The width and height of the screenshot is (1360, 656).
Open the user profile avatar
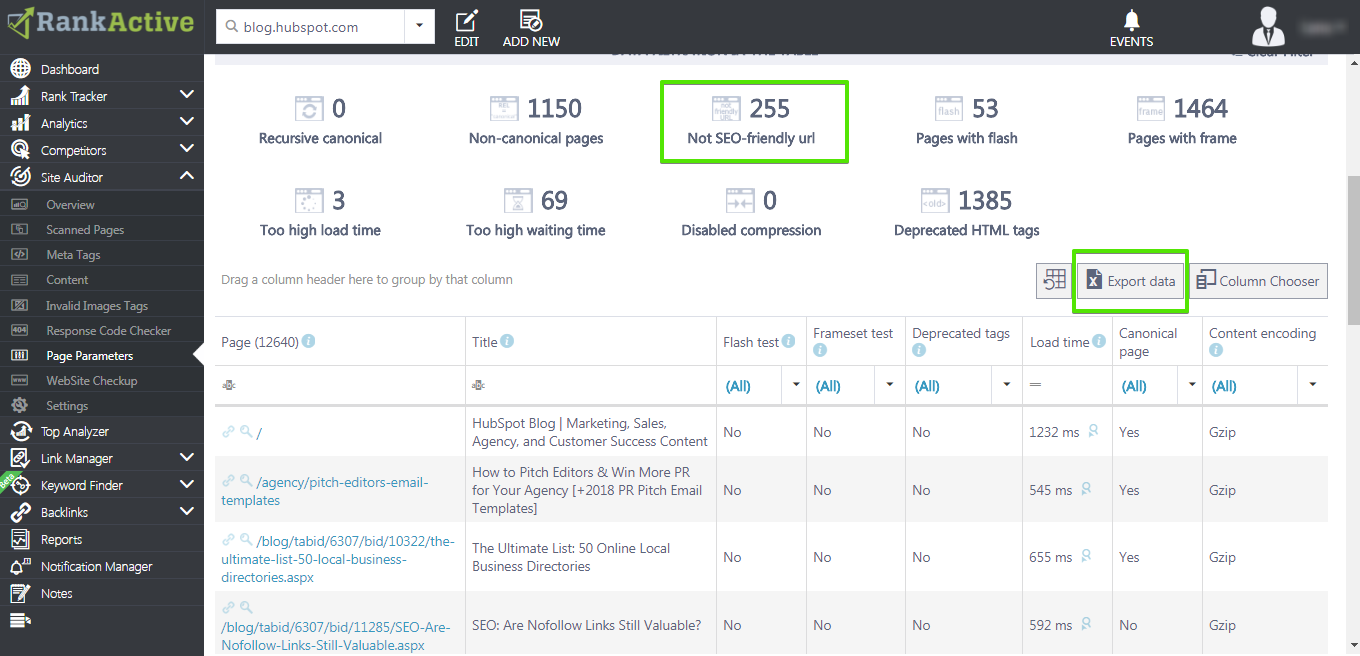click(1270, 25)
